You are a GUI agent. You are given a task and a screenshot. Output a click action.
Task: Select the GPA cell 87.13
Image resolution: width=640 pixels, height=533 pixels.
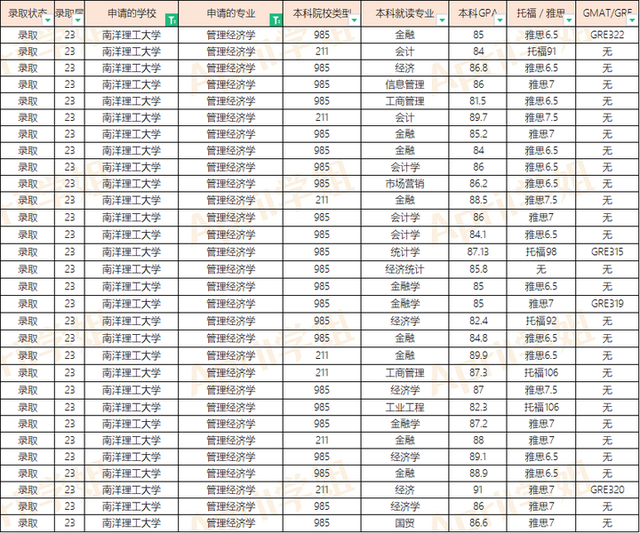click(478, 252)
